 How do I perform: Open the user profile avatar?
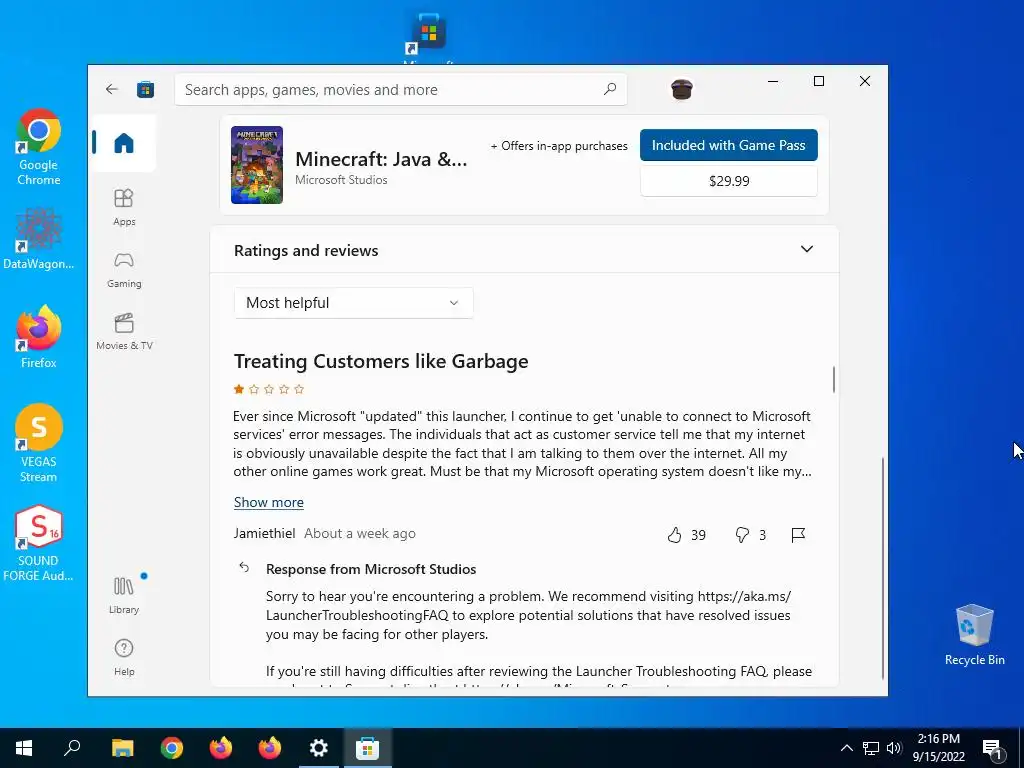tap(682, 89)
